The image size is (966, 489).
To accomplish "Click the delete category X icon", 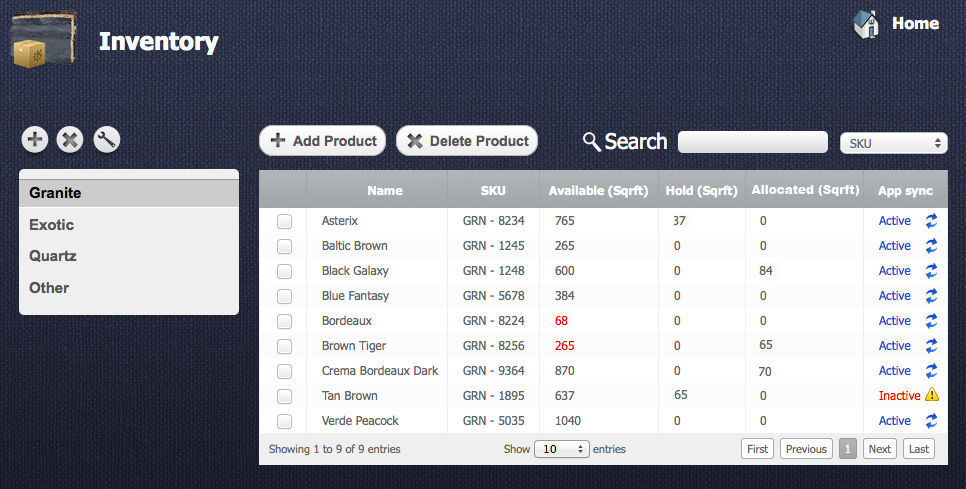I will pyautogui.click(x=70, y=140).
